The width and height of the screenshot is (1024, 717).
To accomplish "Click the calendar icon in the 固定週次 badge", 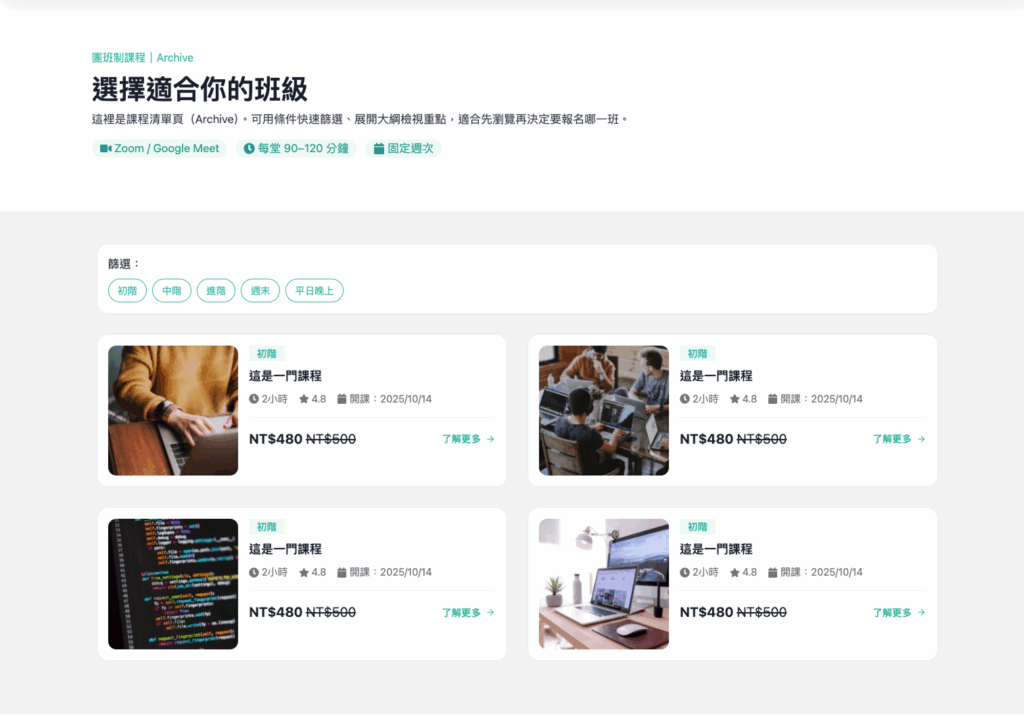I will (x=379, y=149).
